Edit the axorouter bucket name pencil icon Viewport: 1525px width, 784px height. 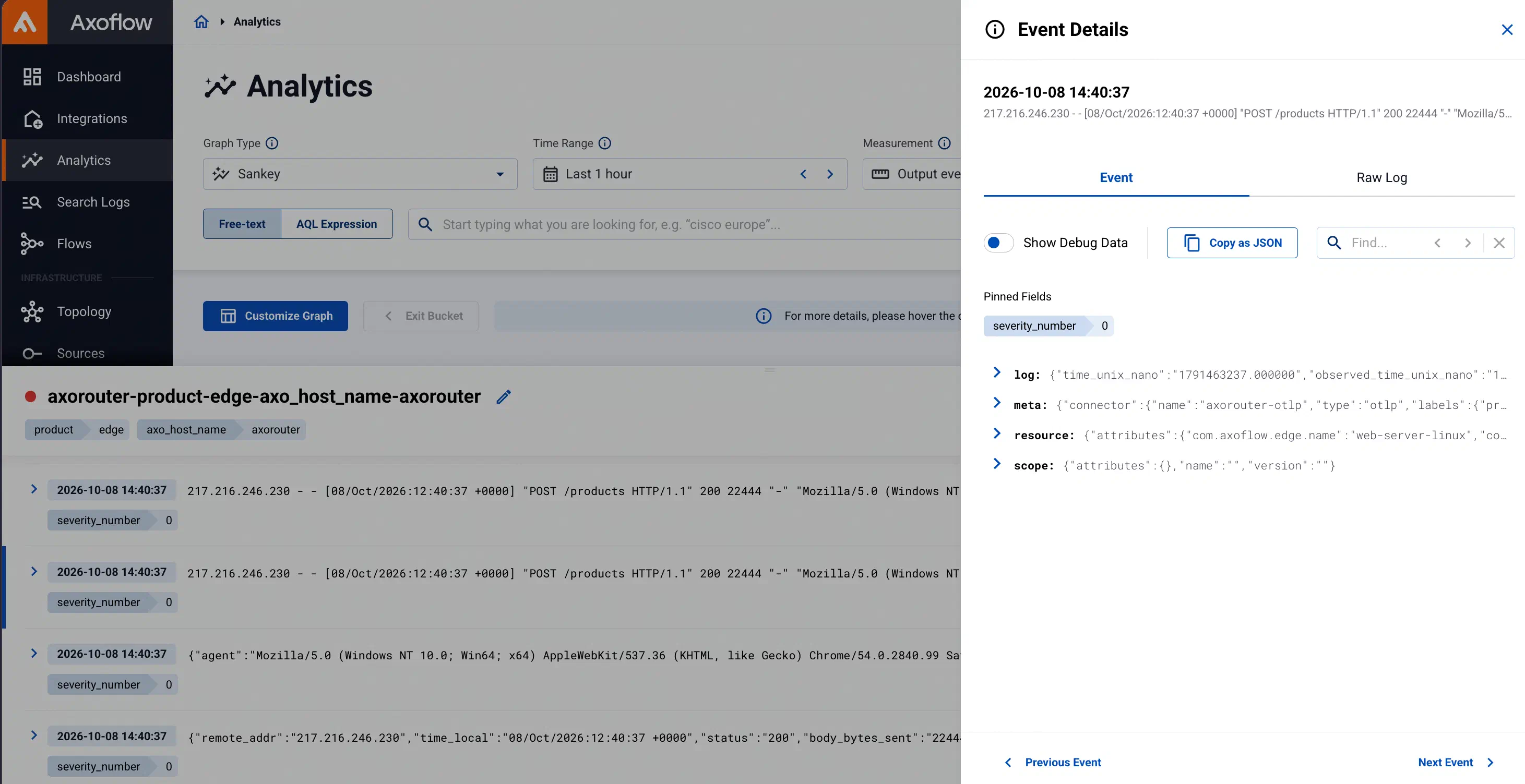[503, 397]
